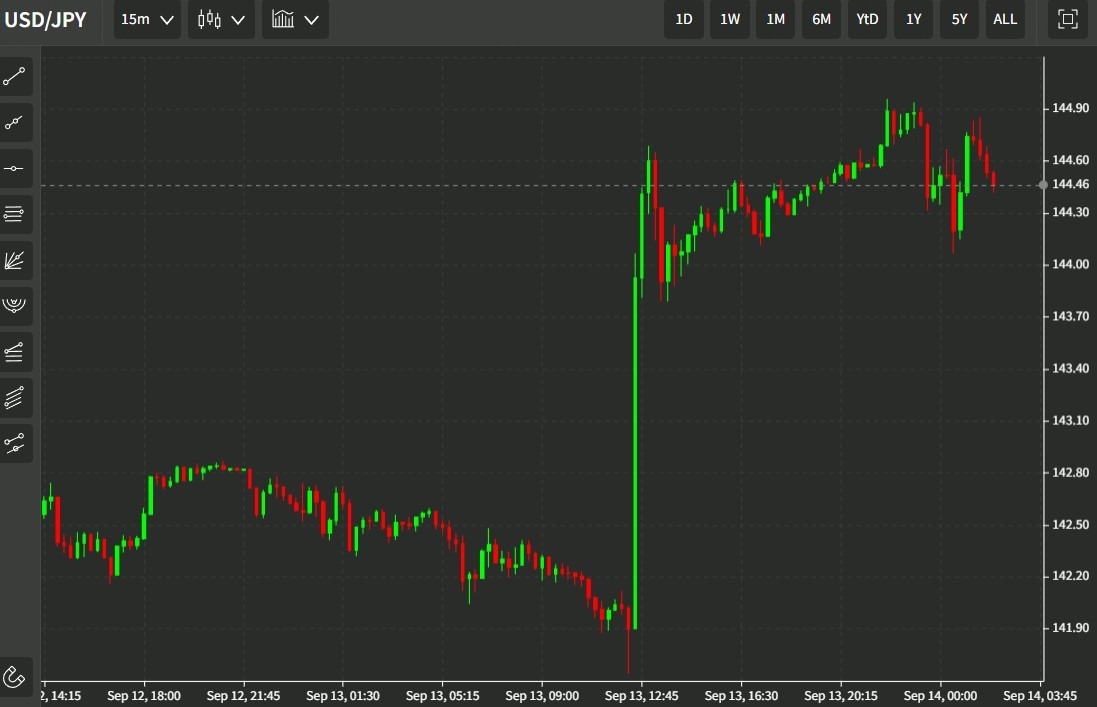Click the 144.60 price axis label

tap(1070, 159)
